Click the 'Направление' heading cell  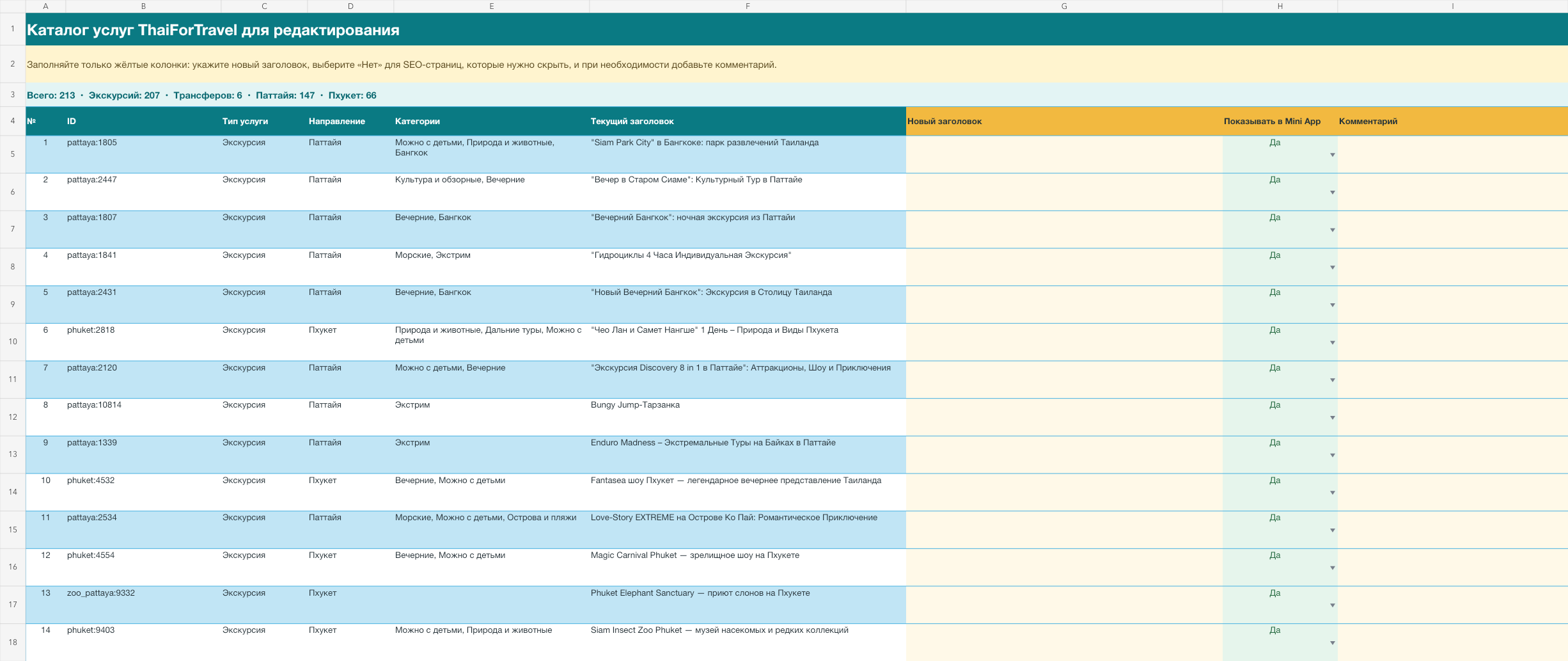(350, 121)
